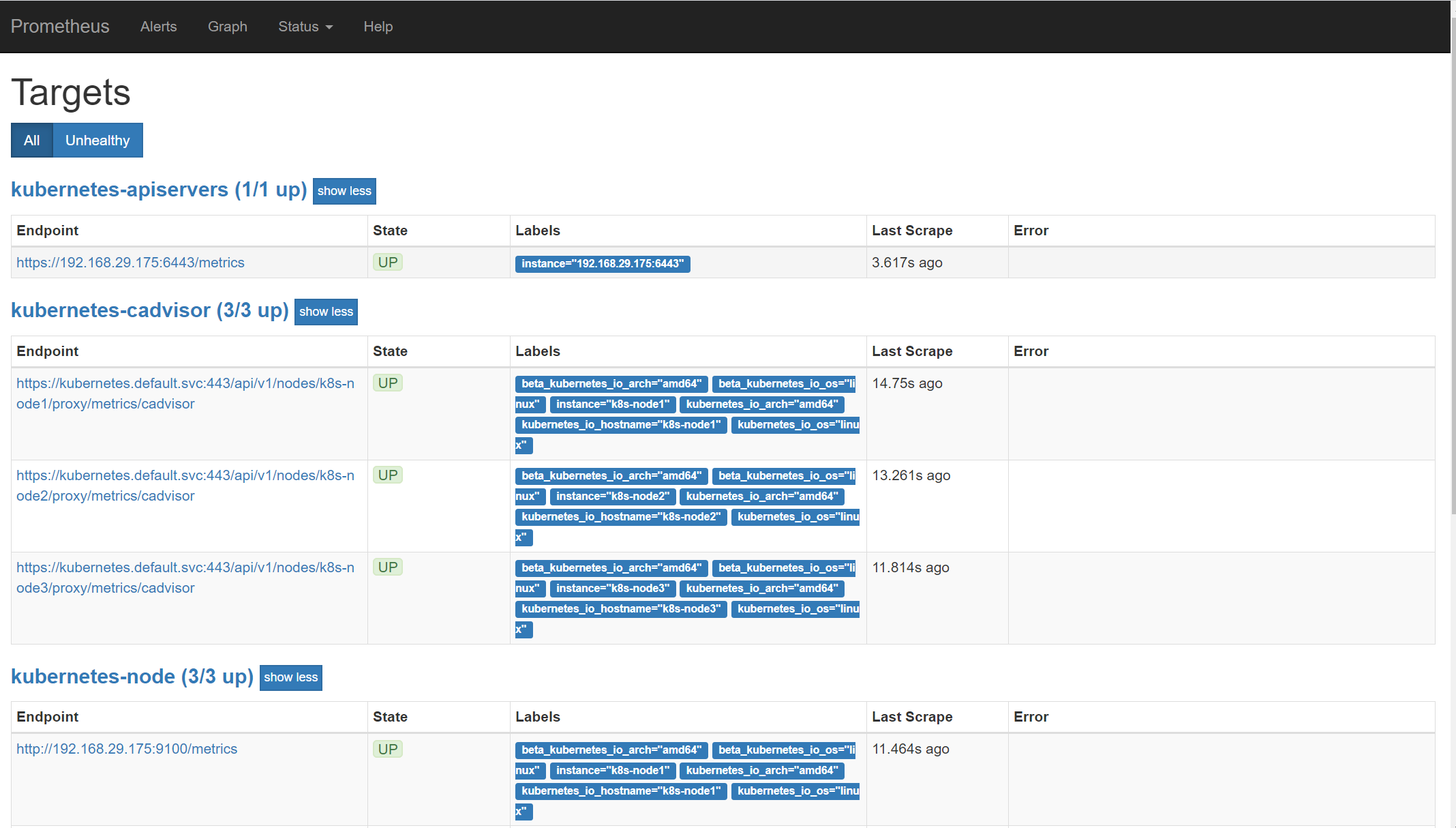
Task: Filter targets by Unhealthy
Action: (x=97, y=141)
